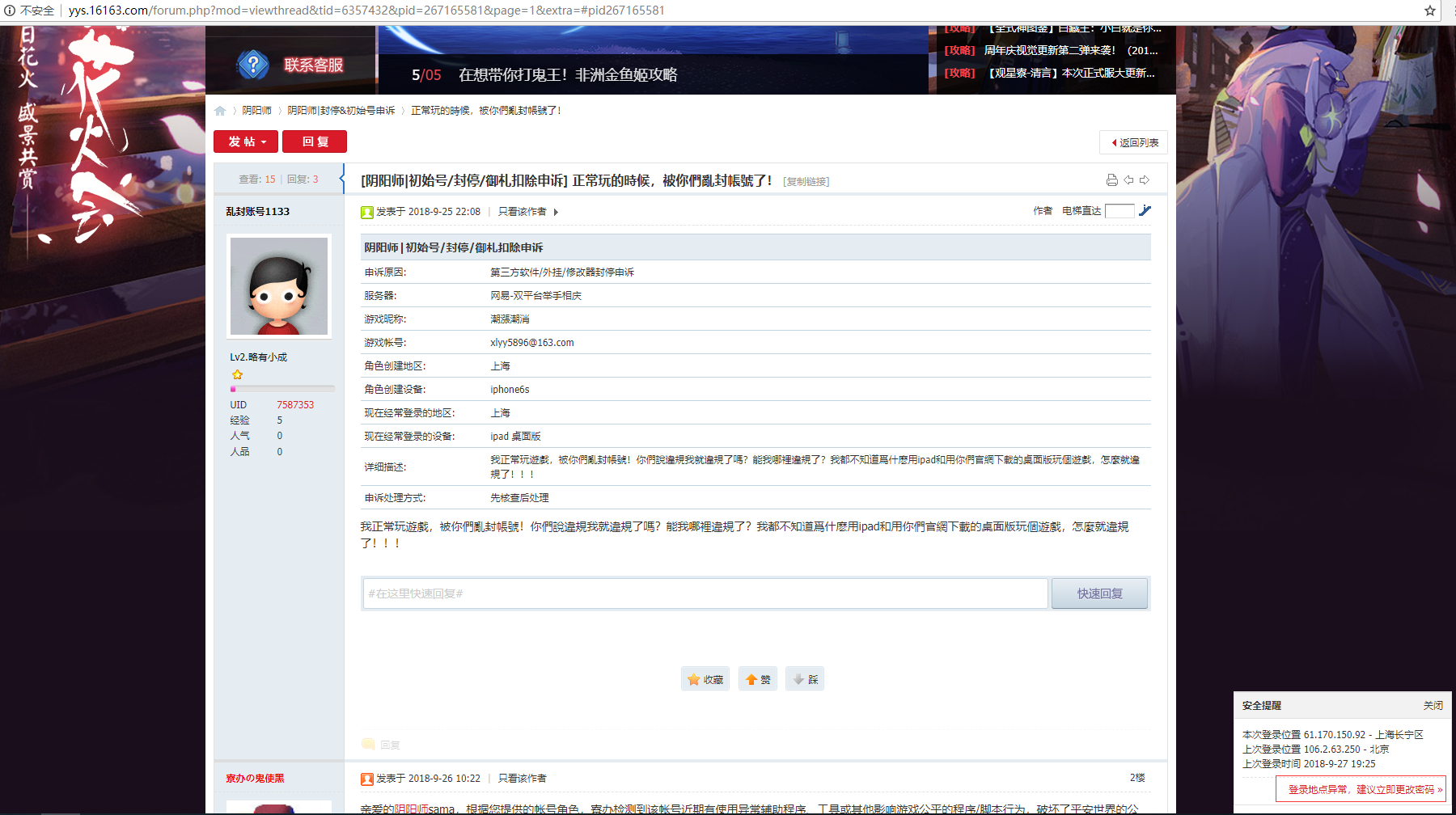Click the elevator jump icon next to 电梯直达 box
Viewport: 1456px width, 815px height.
point(1145,211)
